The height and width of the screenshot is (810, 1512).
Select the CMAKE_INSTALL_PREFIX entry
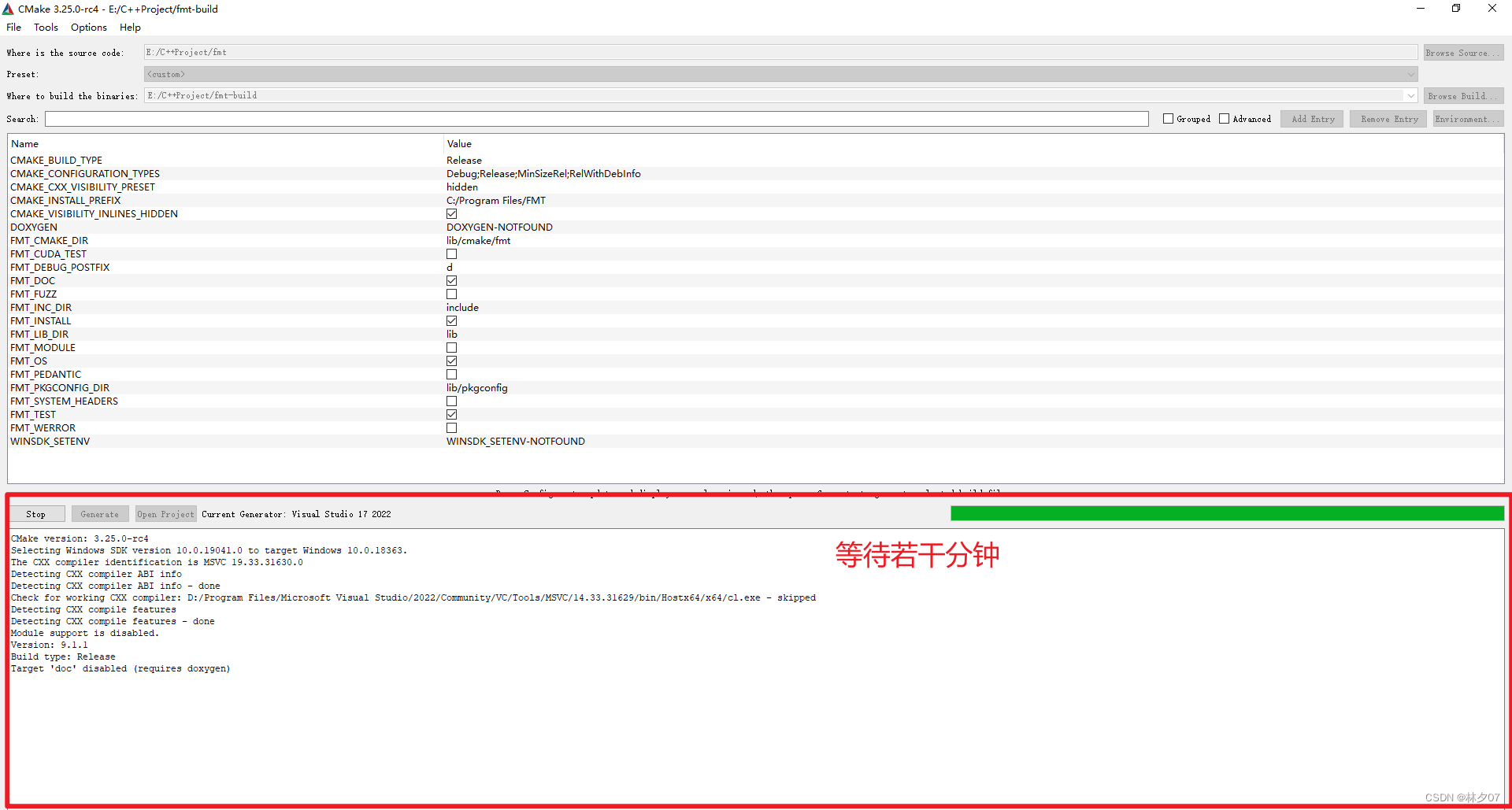click(x=65, y=201)
